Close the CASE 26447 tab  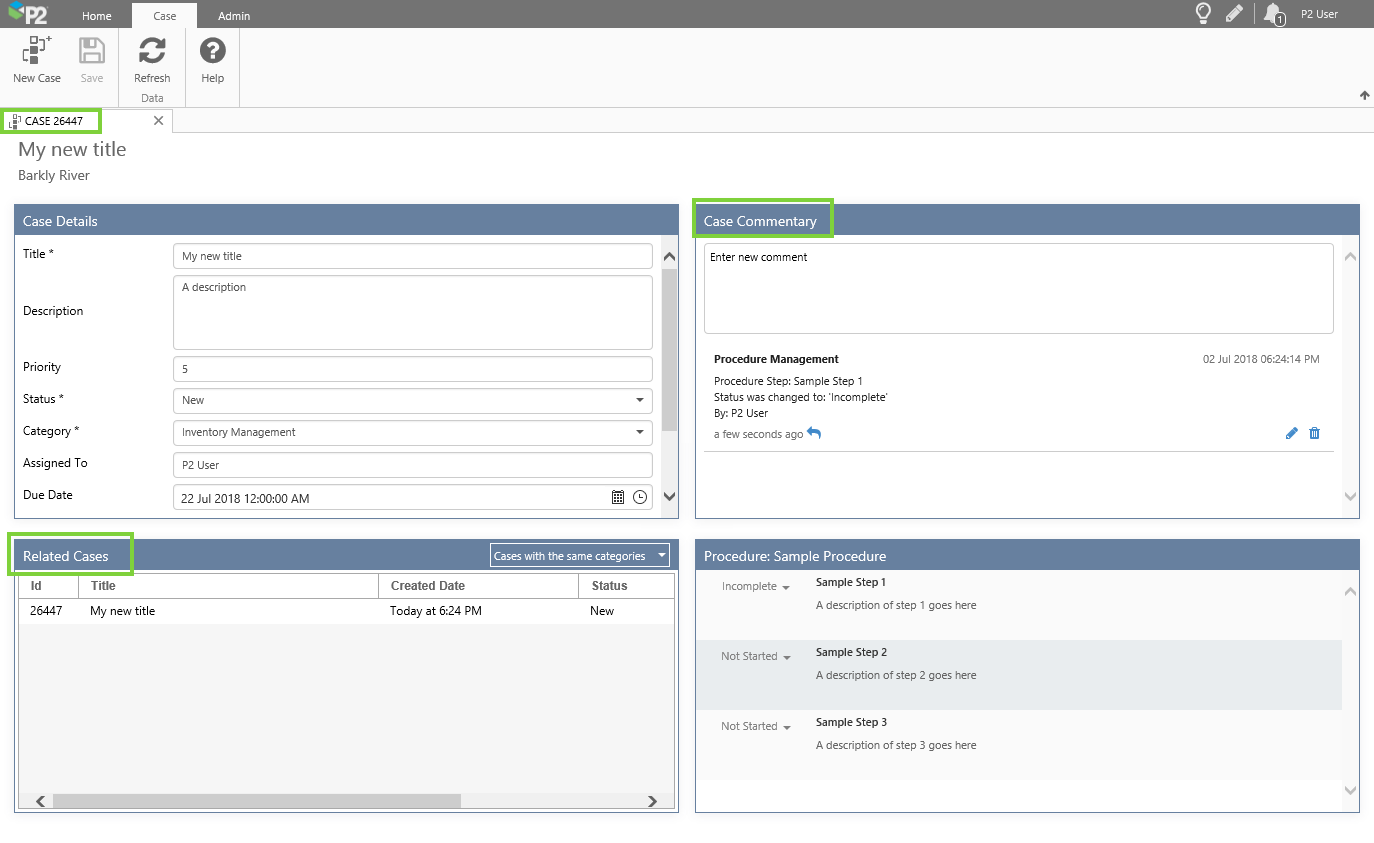[158, 121]
